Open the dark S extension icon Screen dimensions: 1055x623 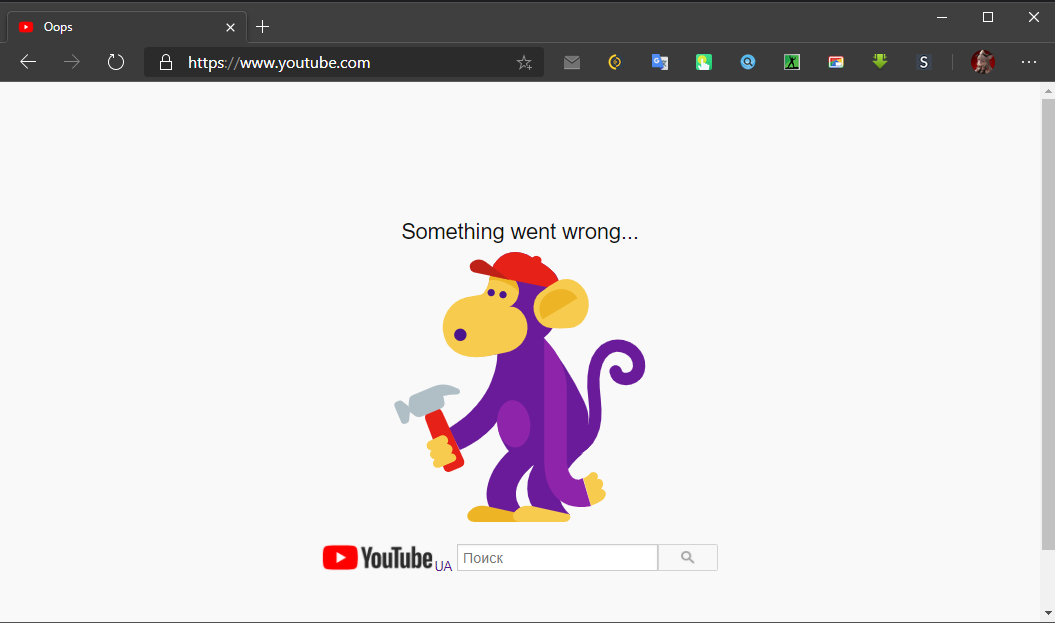tap(924, 63)
